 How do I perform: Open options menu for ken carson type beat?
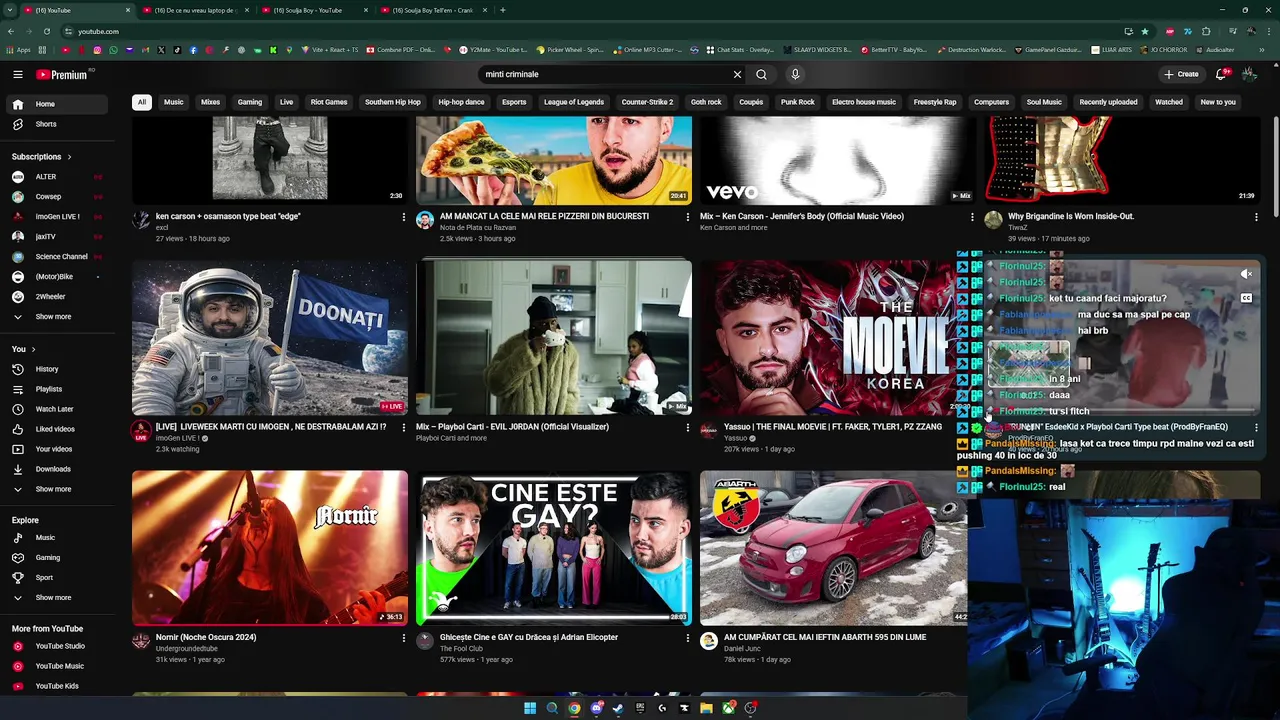pos(404,217)
